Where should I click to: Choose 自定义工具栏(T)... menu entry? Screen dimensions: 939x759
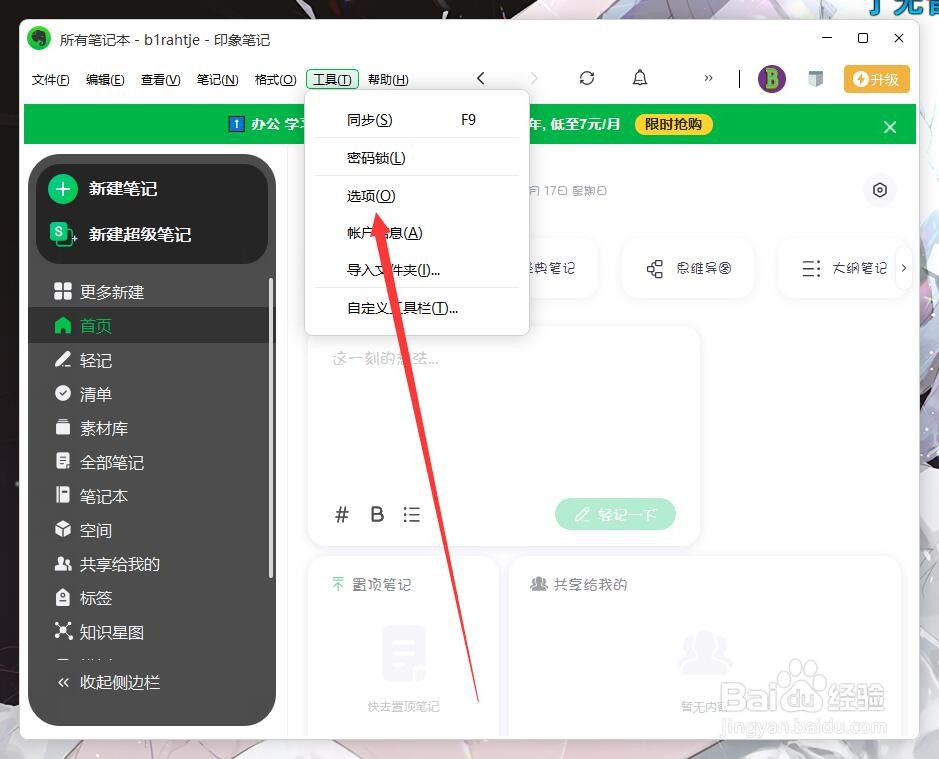417,309
